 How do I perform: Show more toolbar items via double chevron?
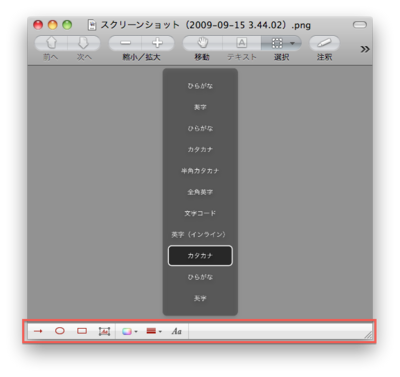click(x=365, y=49)
